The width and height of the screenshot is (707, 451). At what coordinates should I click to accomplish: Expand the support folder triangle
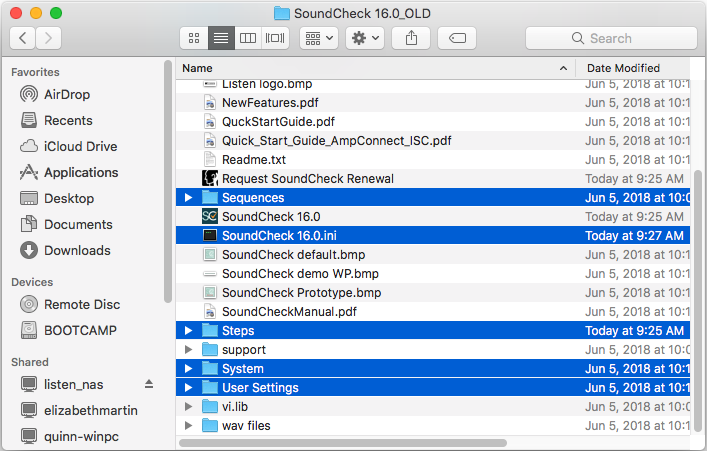pyautogui.click(x=188, y=350)
